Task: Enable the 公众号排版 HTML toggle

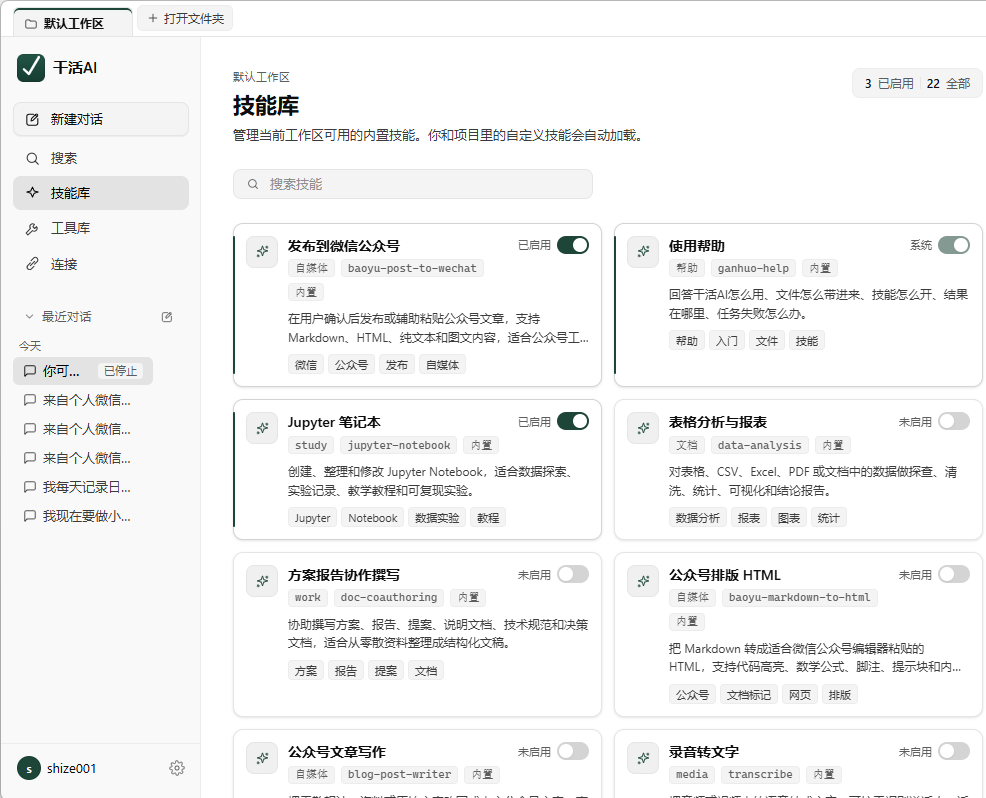Action: click(x=954, y=574)
